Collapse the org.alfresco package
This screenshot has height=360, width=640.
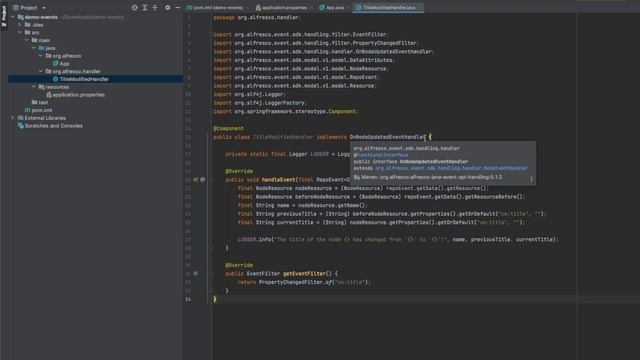coord(41,56)
